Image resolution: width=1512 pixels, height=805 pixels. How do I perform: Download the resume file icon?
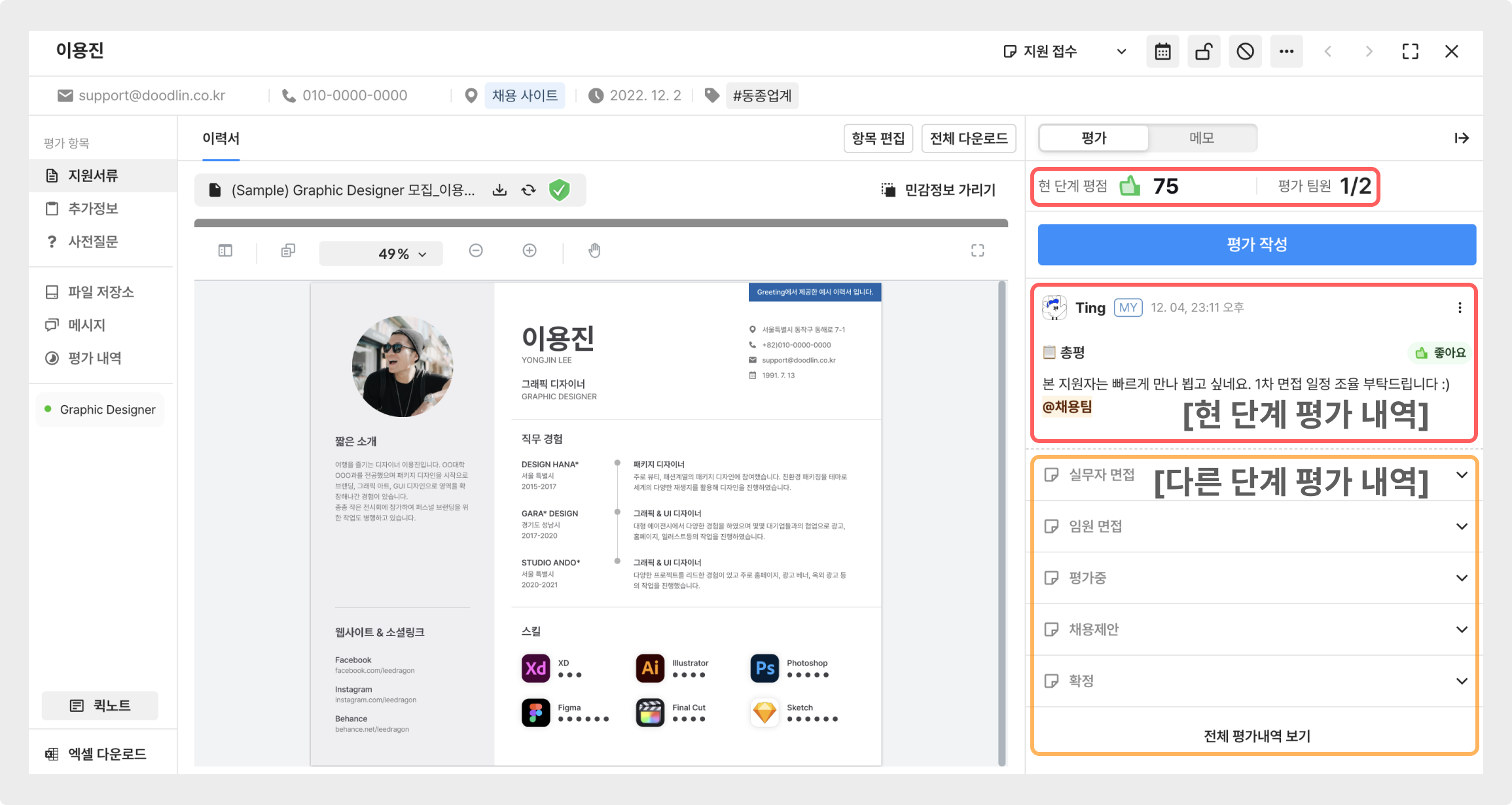tap(499, 190)
